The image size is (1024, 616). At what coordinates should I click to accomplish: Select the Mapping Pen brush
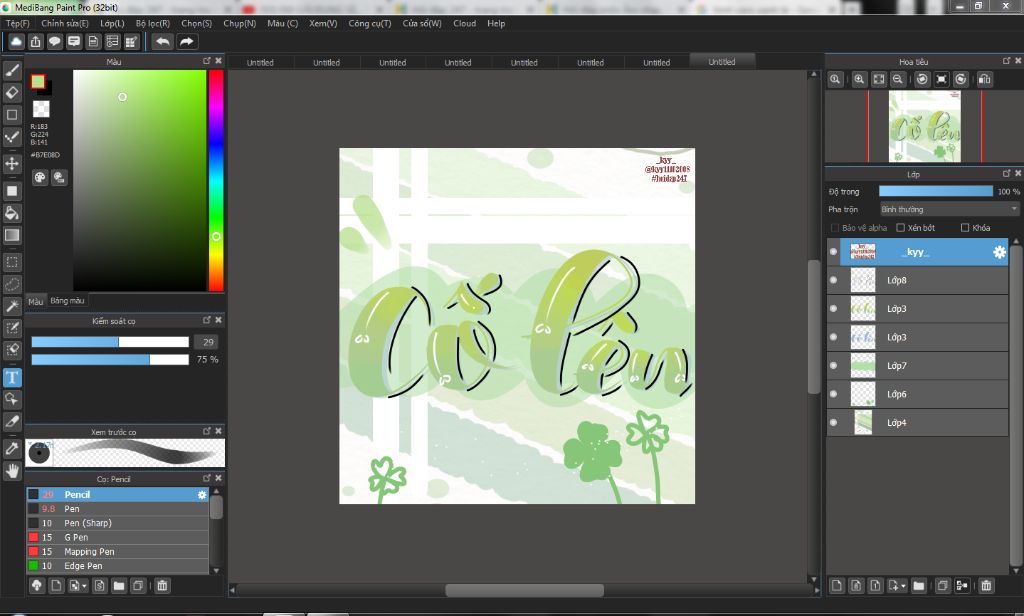pyautogui.click(x=118, y=552)
